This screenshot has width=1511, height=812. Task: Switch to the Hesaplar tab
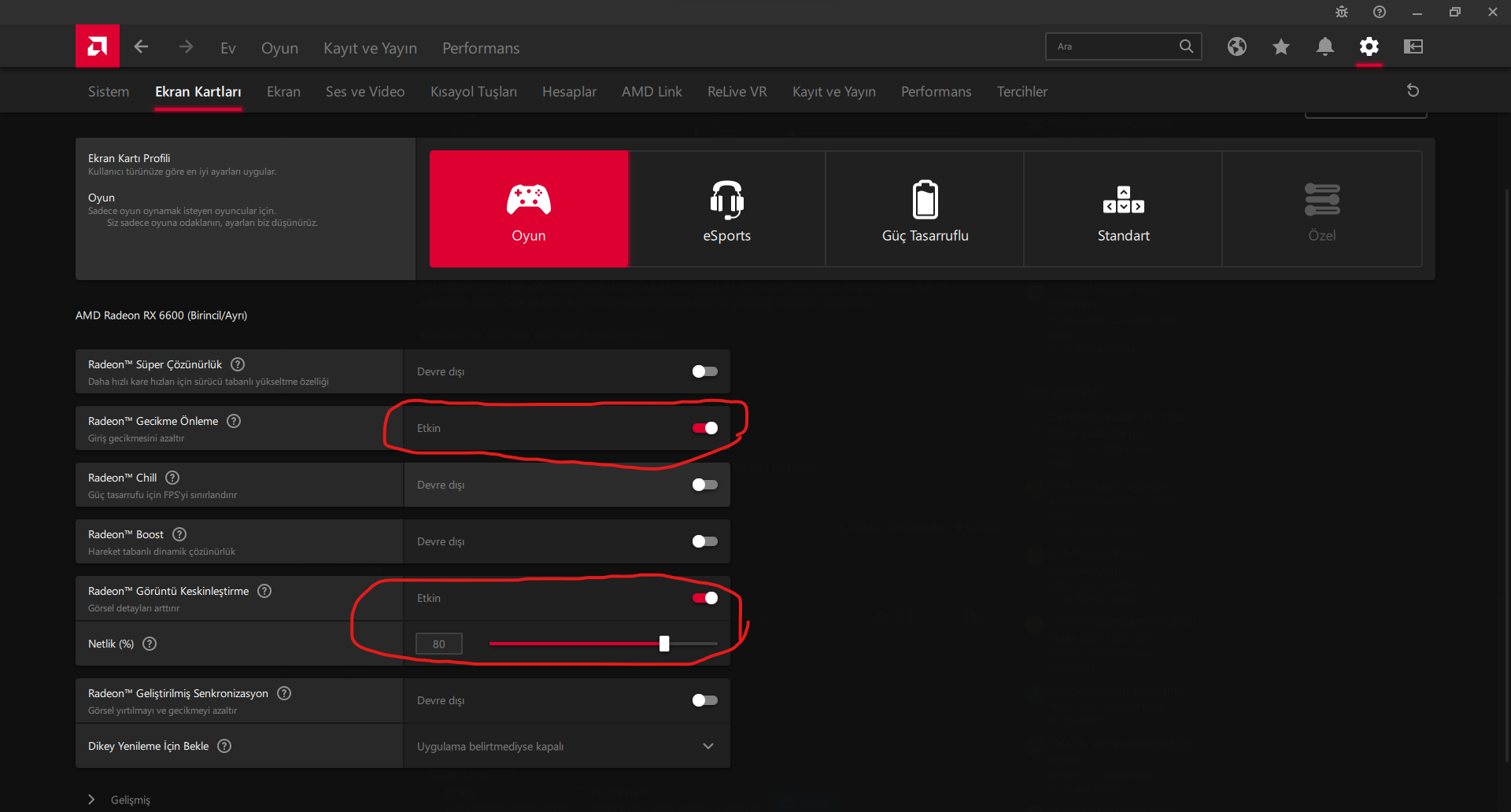tap(569, 91)
